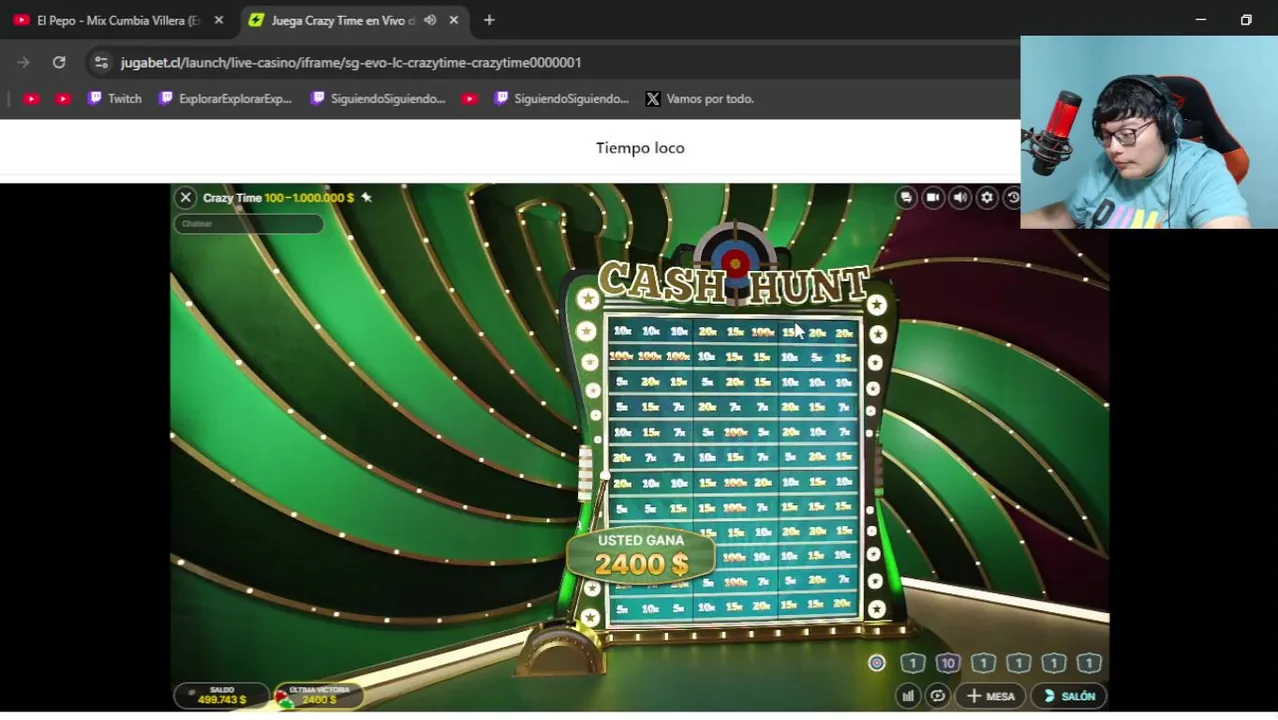Screen dimensions: 1278x720
Task: Click the SALDO balance display
Action: point(221,695)
